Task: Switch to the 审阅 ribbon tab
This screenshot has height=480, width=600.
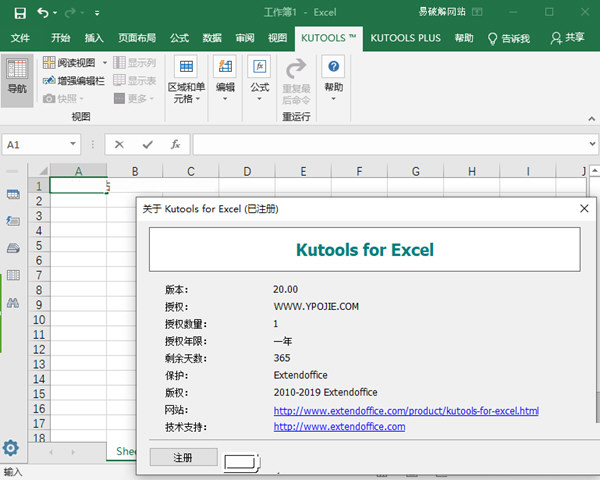Action: pyautogui.click(x=245, y=38)
